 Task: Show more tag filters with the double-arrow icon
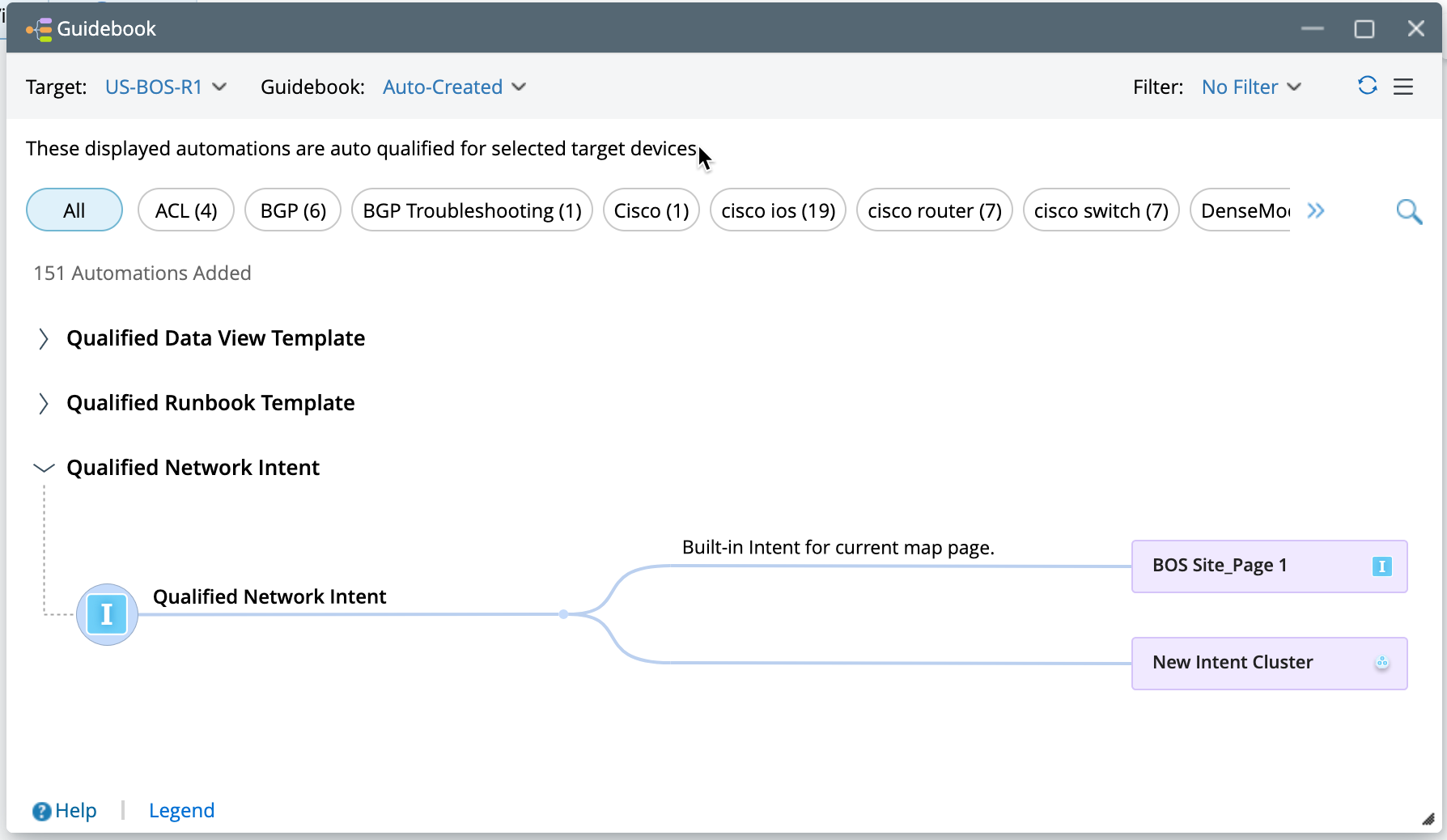1316,211
